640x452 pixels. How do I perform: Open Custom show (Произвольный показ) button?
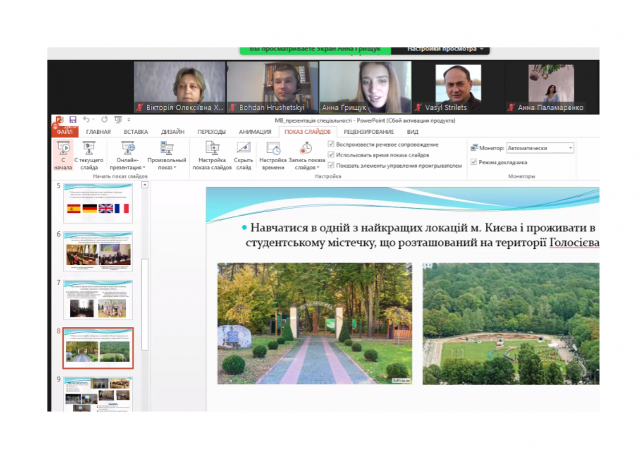167,155
